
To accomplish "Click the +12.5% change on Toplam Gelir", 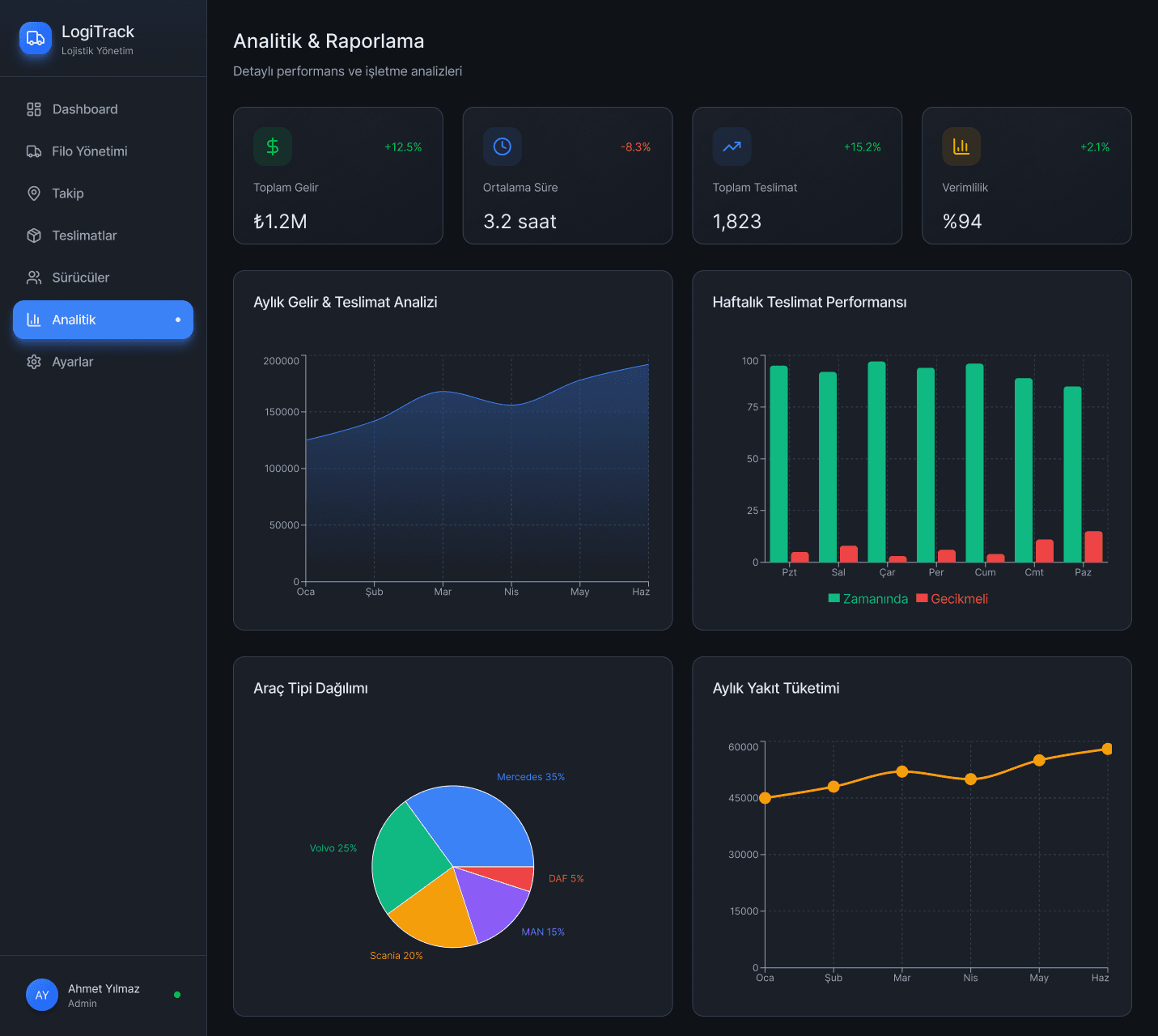I will click(403, 147).
